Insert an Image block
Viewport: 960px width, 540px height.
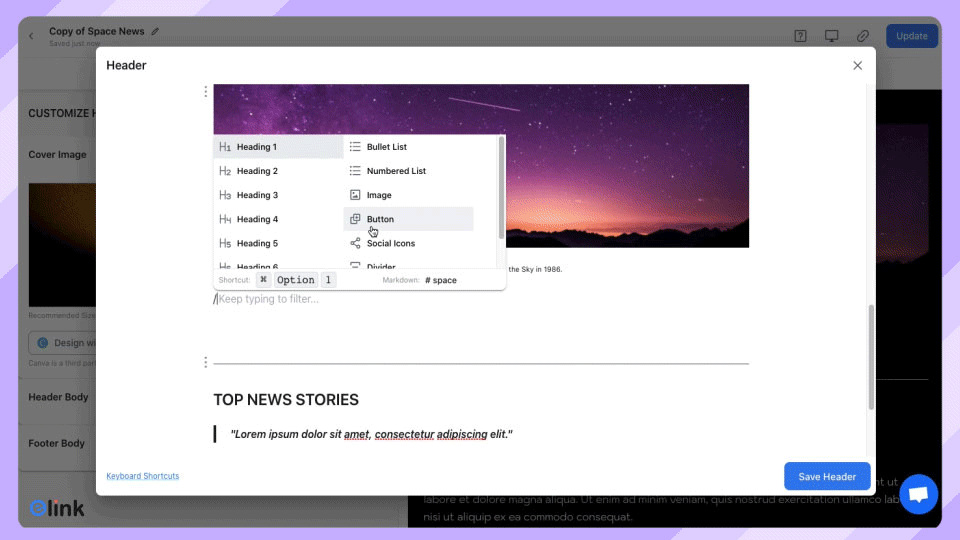[408, 195]
